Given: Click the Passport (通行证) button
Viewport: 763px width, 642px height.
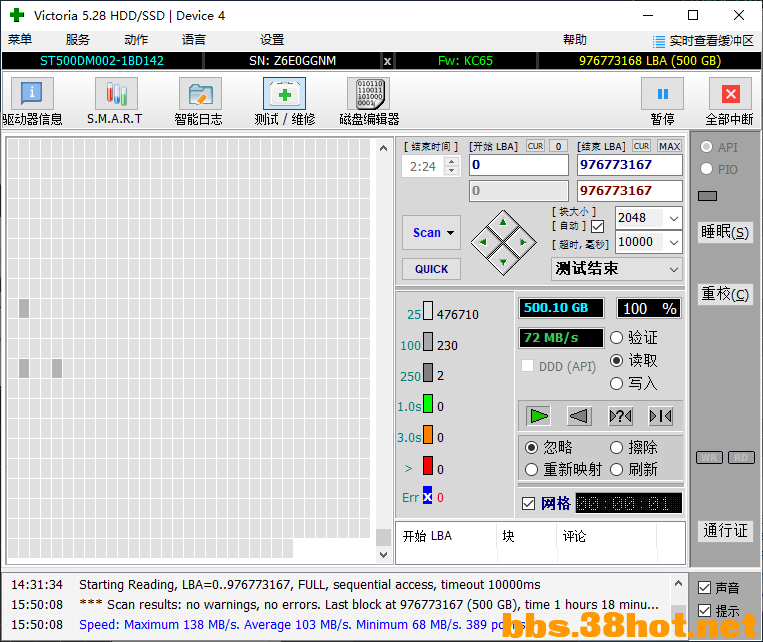Looking at the screenshot, I should point(725,531).
